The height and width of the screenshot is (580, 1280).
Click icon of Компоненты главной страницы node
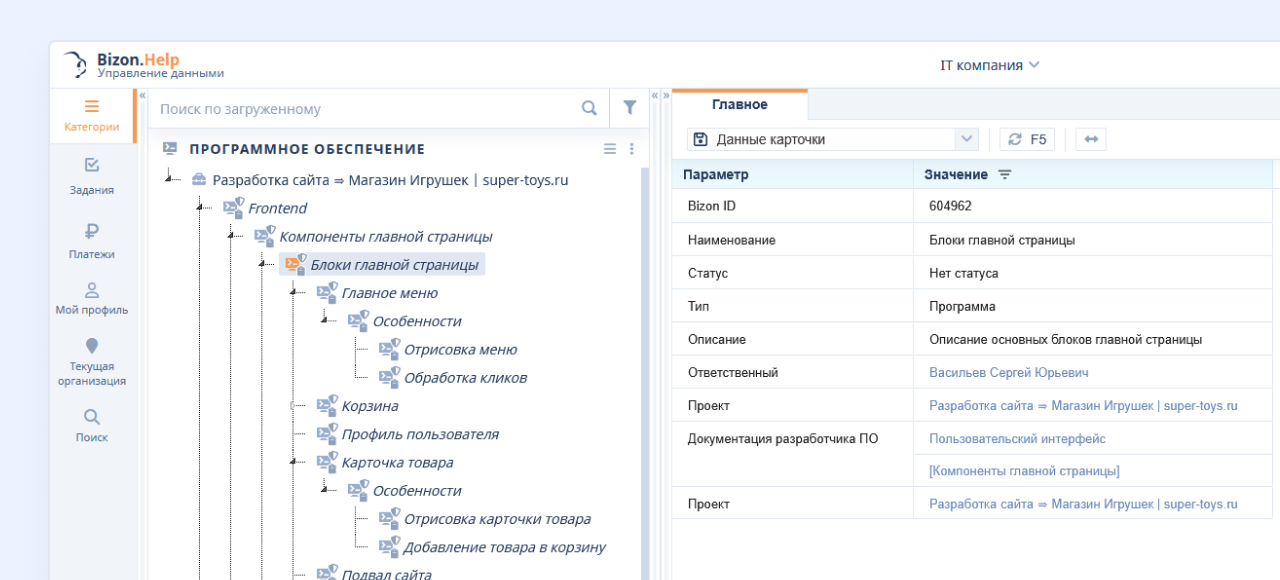(x=264, y=236)
